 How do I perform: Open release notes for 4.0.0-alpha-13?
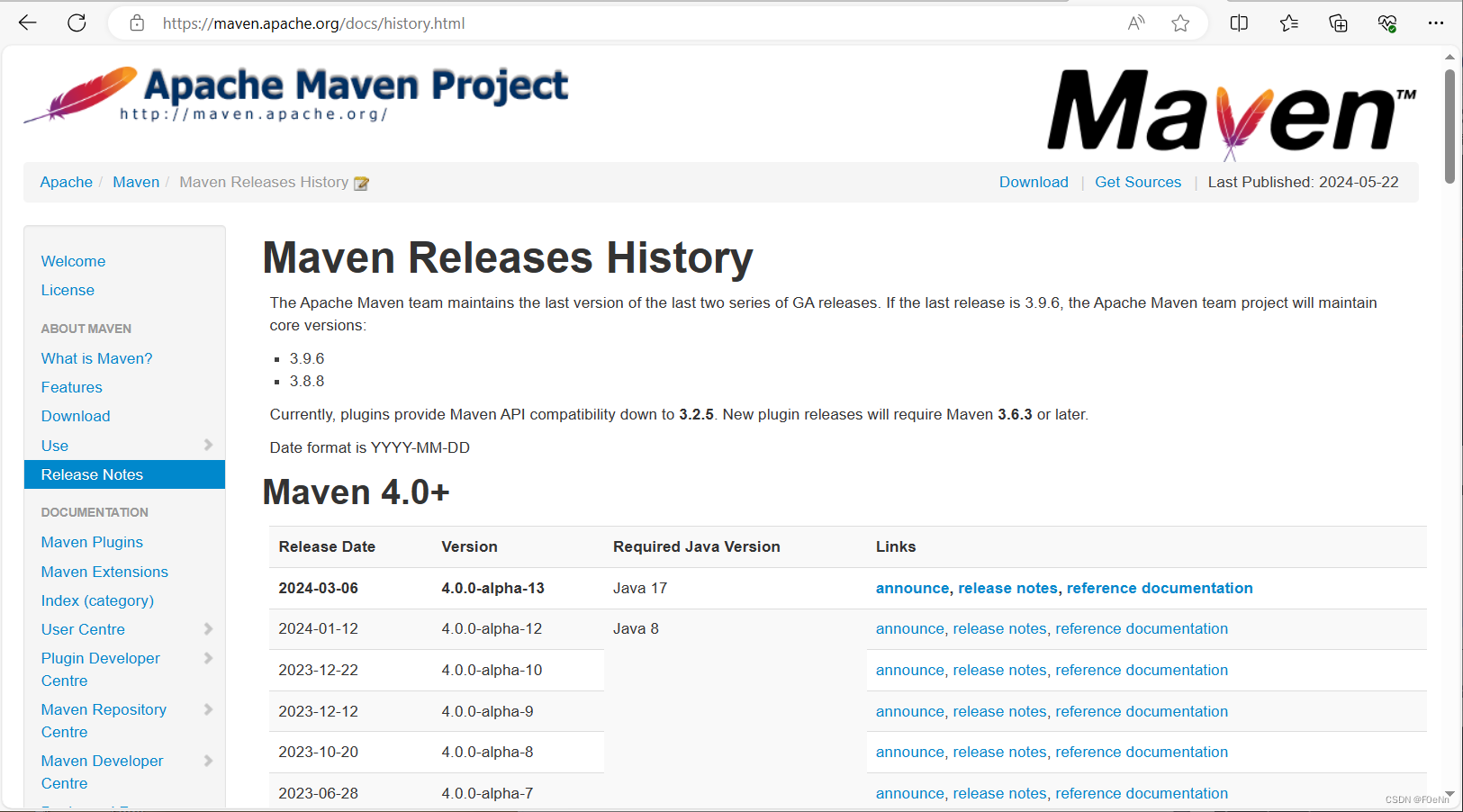[1007, 588]
